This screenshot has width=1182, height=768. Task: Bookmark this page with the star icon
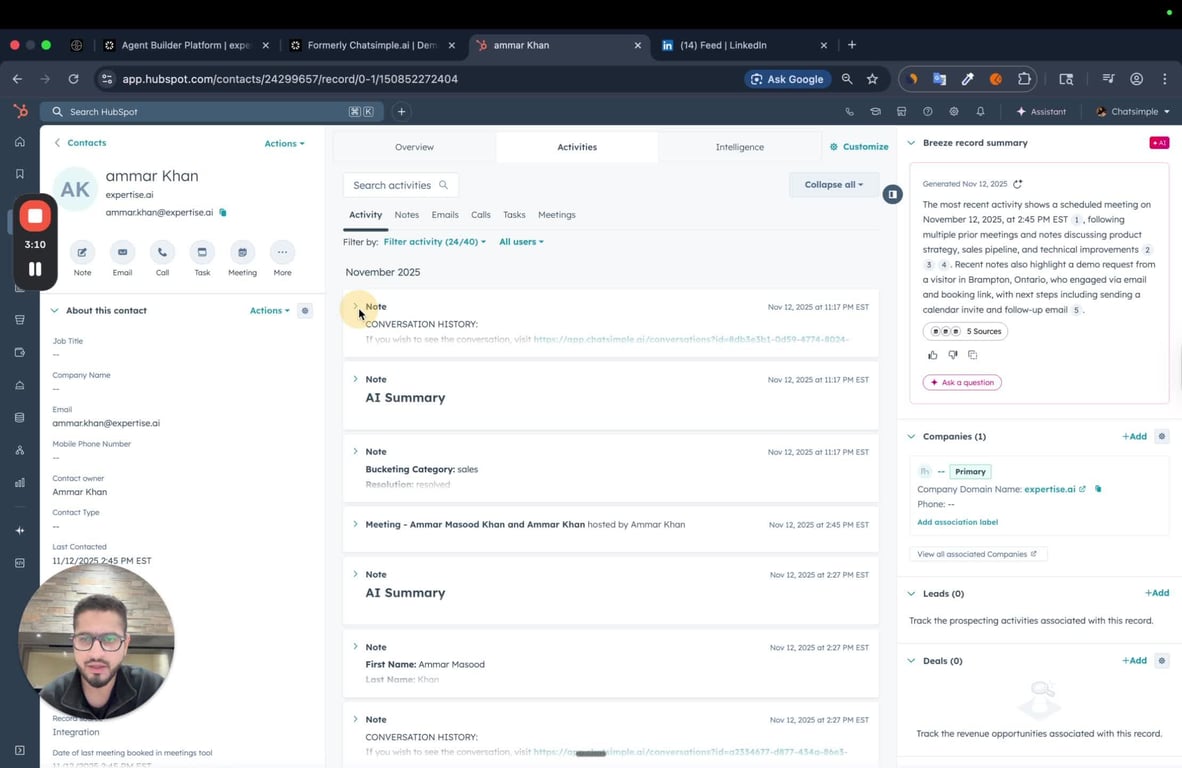coord(872,79)
